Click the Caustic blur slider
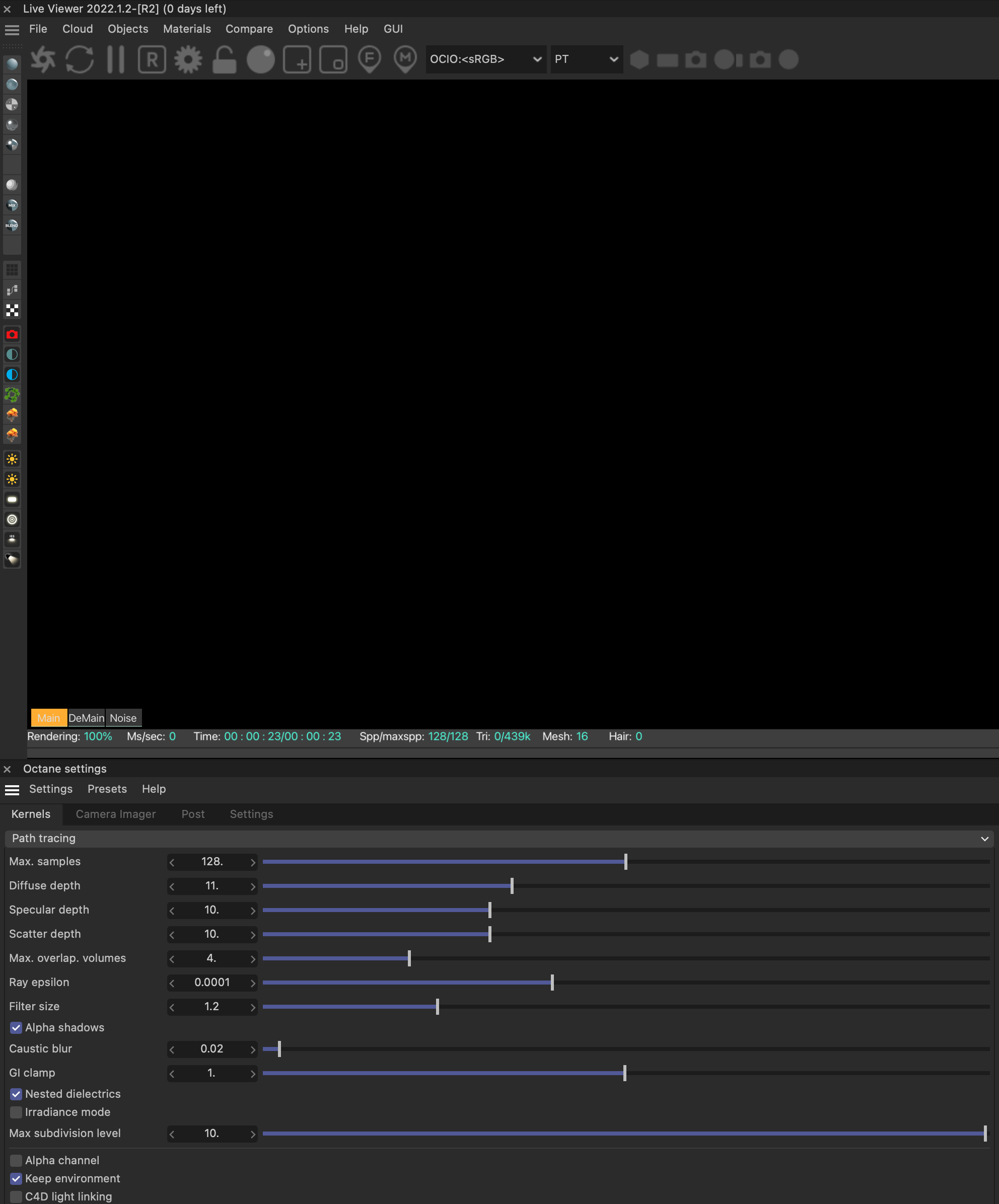999x1204 pixels. coord(626,1048)
